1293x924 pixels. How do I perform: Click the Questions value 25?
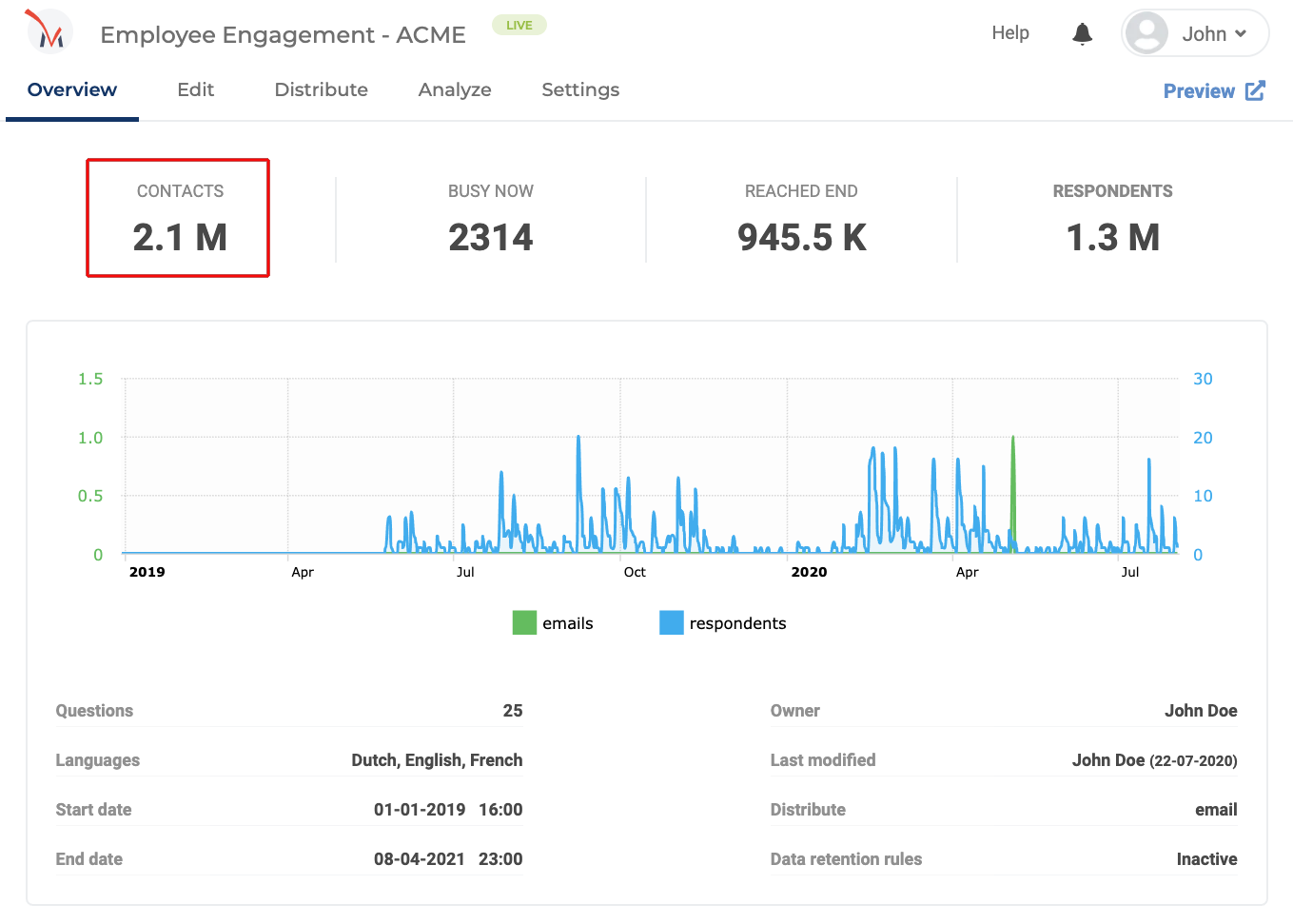pyautogui.click(x=513, y=711)
